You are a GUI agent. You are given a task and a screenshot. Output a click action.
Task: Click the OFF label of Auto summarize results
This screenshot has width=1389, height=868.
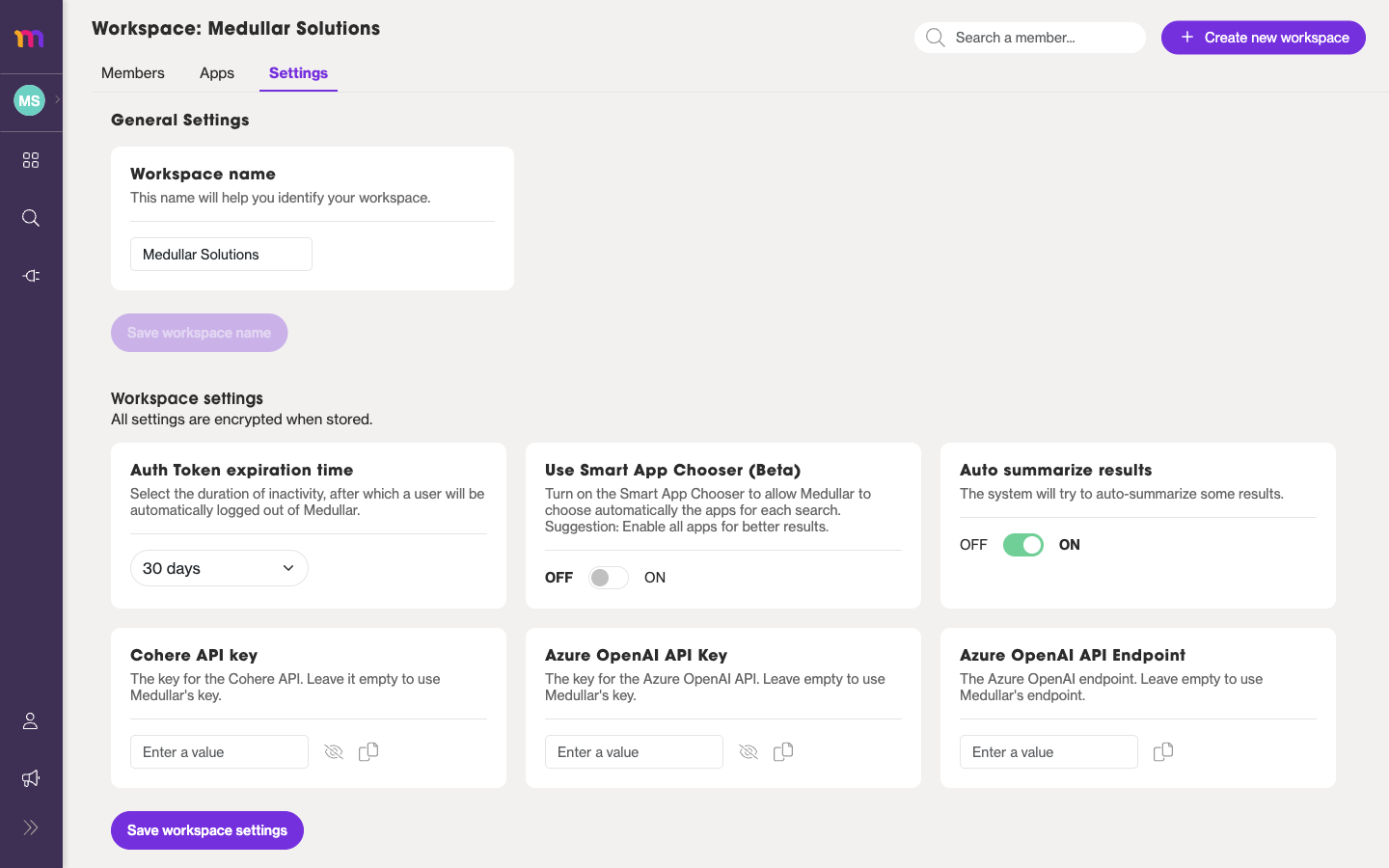pyautogui.click(x=973, y=545)
